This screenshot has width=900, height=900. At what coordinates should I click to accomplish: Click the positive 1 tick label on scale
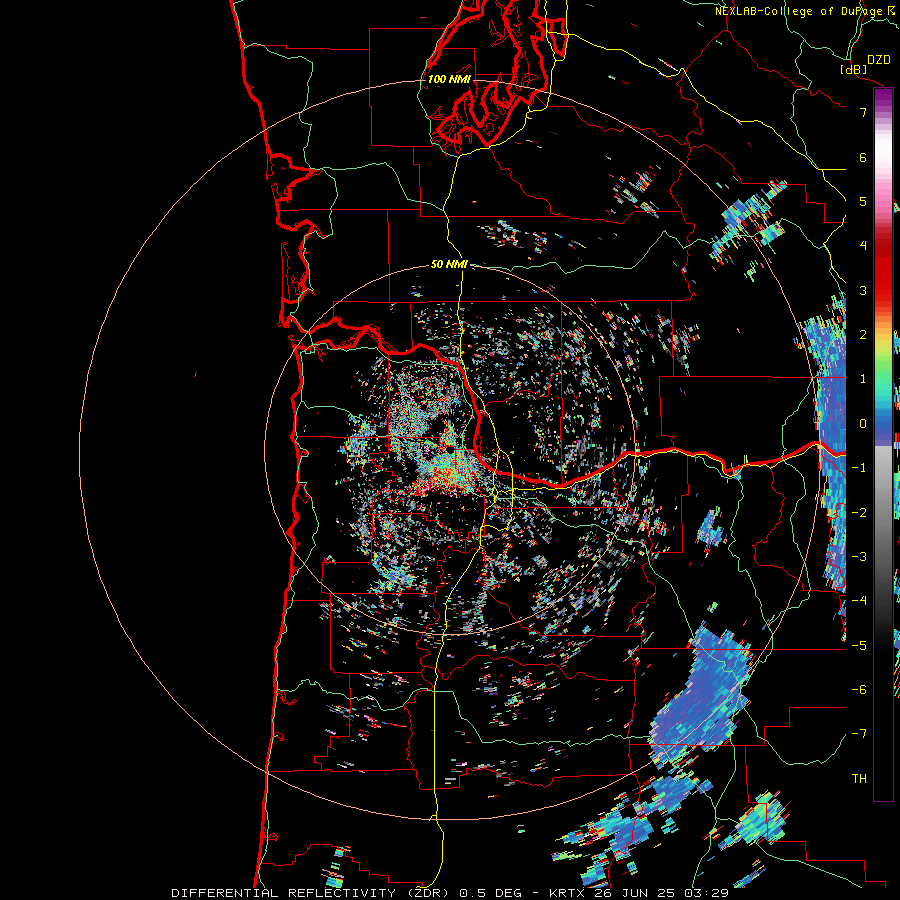tap(863, 379)
